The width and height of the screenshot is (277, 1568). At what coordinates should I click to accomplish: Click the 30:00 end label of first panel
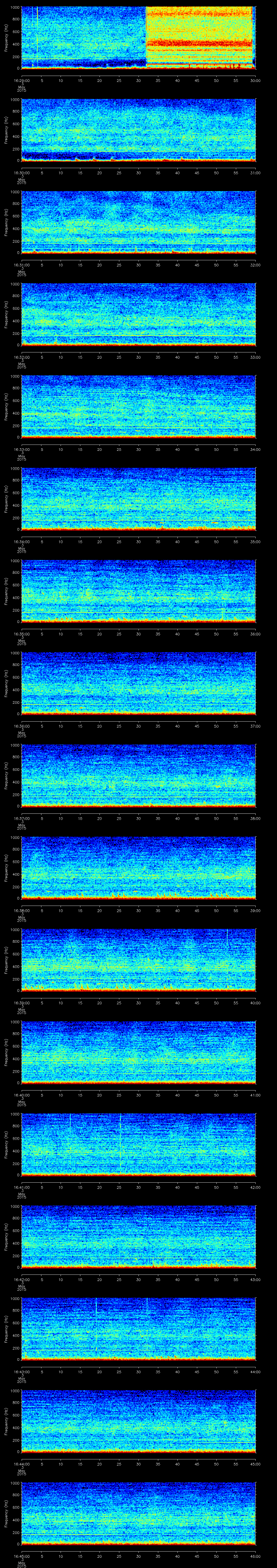point(255,80)
